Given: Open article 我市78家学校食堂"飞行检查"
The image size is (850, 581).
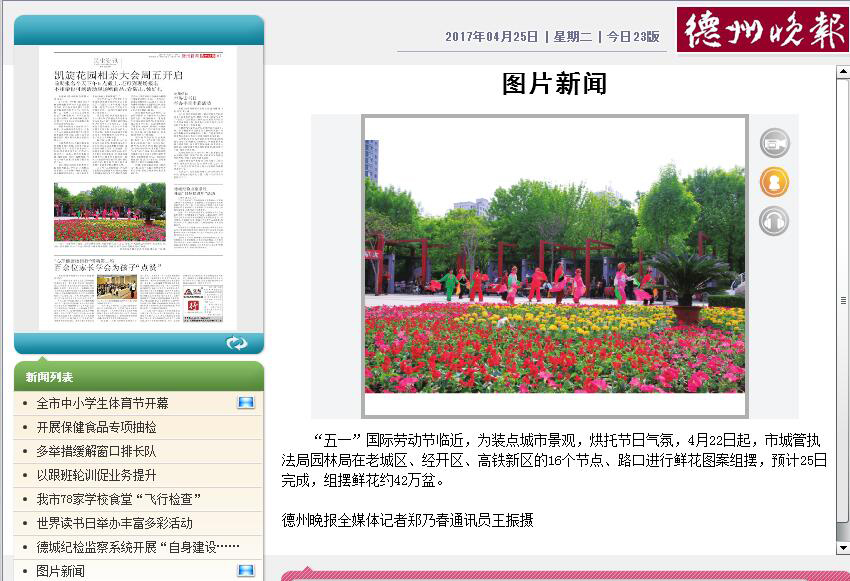Looking at the screenshot, I should pyautogui.click(x=120, y=499).
